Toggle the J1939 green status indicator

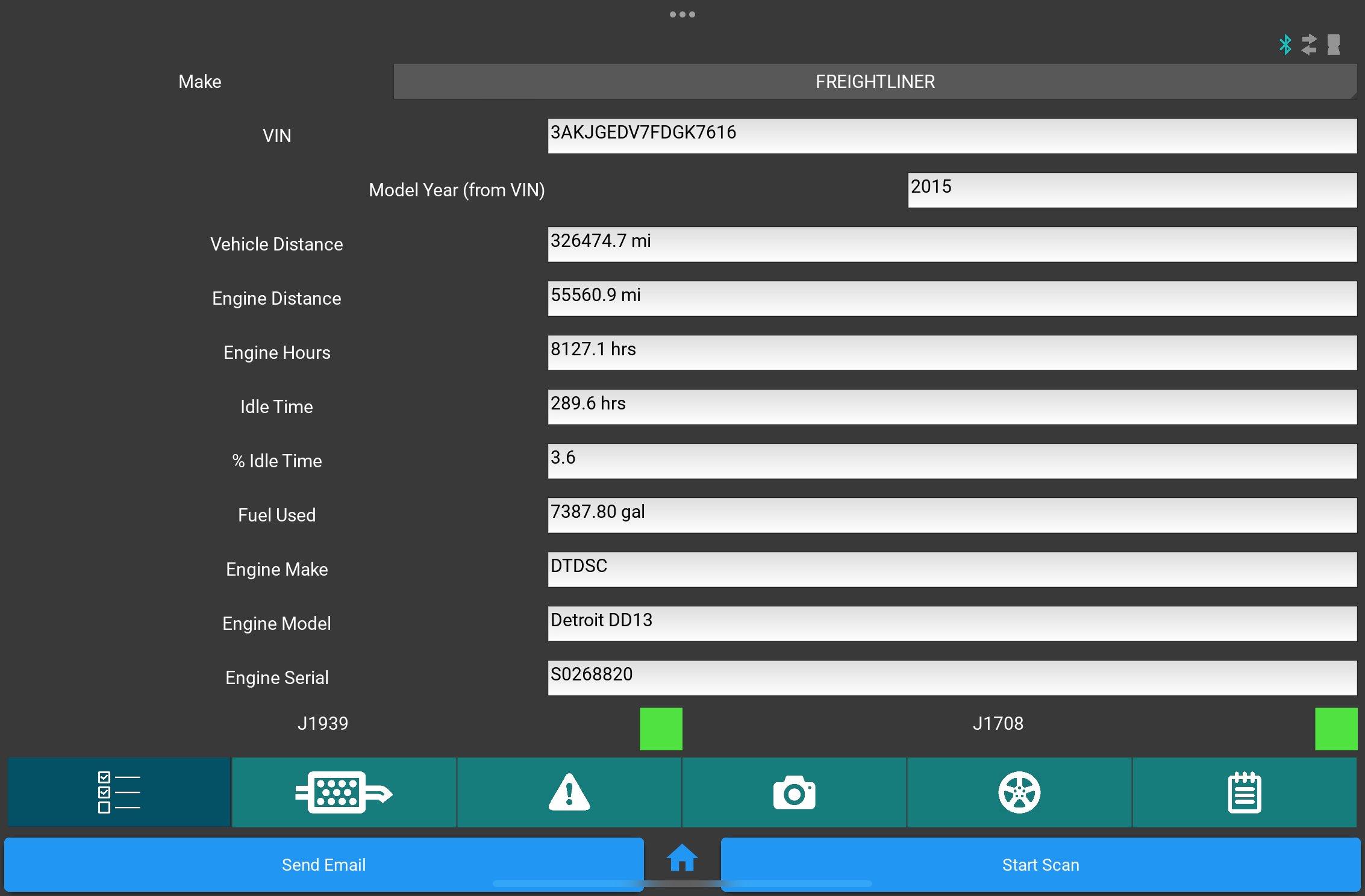click(661, 727)
